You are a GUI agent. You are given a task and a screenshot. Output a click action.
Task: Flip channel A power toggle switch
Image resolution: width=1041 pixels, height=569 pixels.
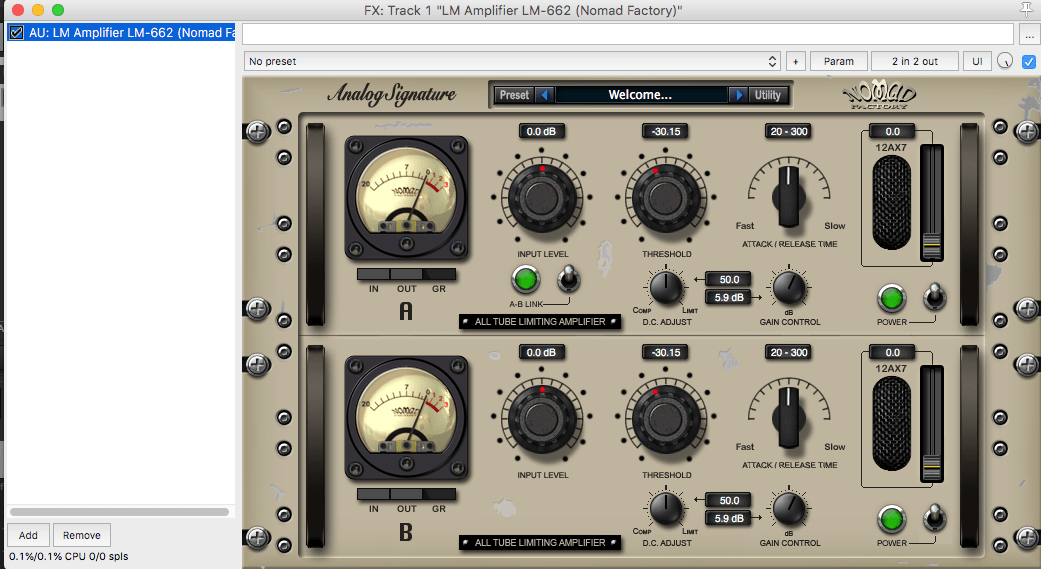pyautogui.click(x=935, y=297)
